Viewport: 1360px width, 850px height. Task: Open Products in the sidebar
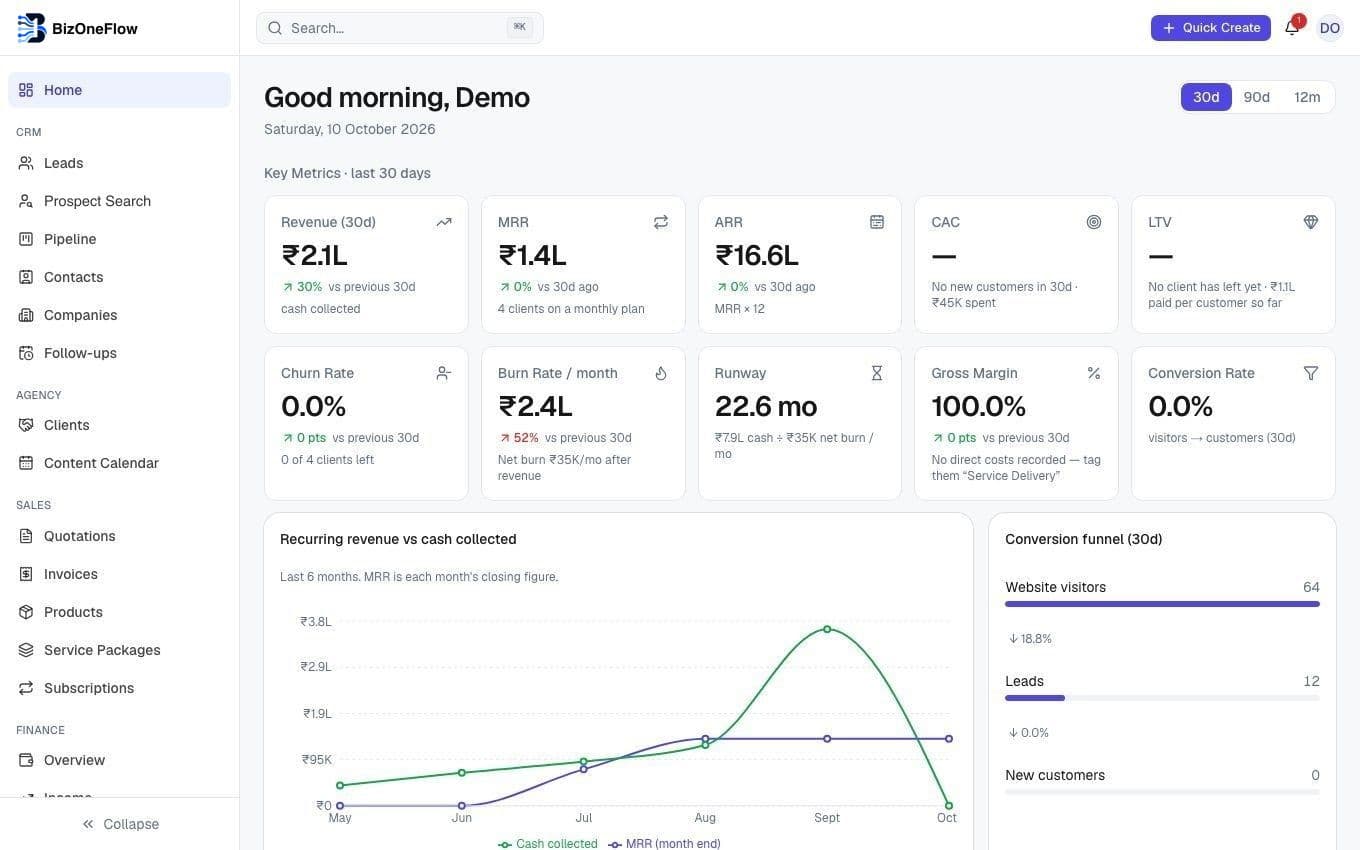119,612
